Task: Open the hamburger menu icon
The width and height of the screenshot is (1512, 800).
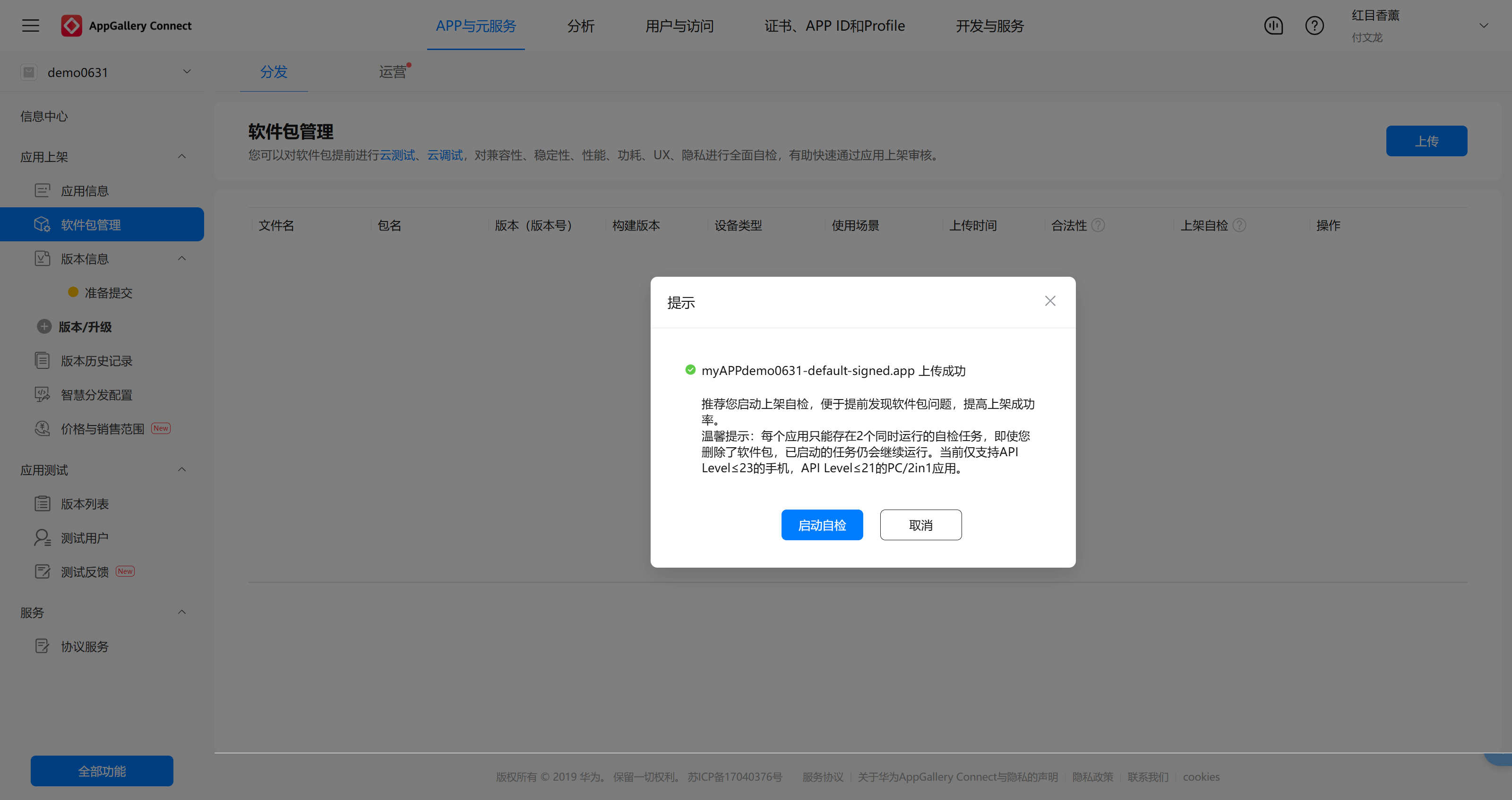Action: click(x=31, y=26)
